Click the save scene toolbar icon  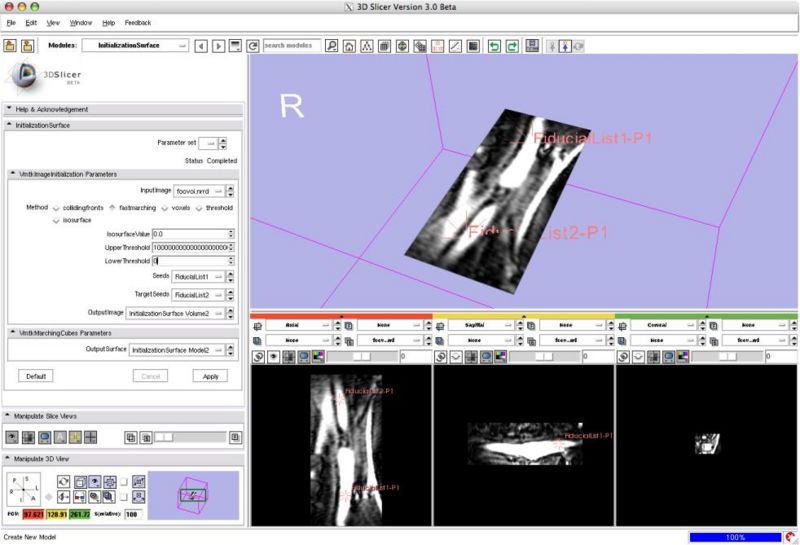coord(28,46)
